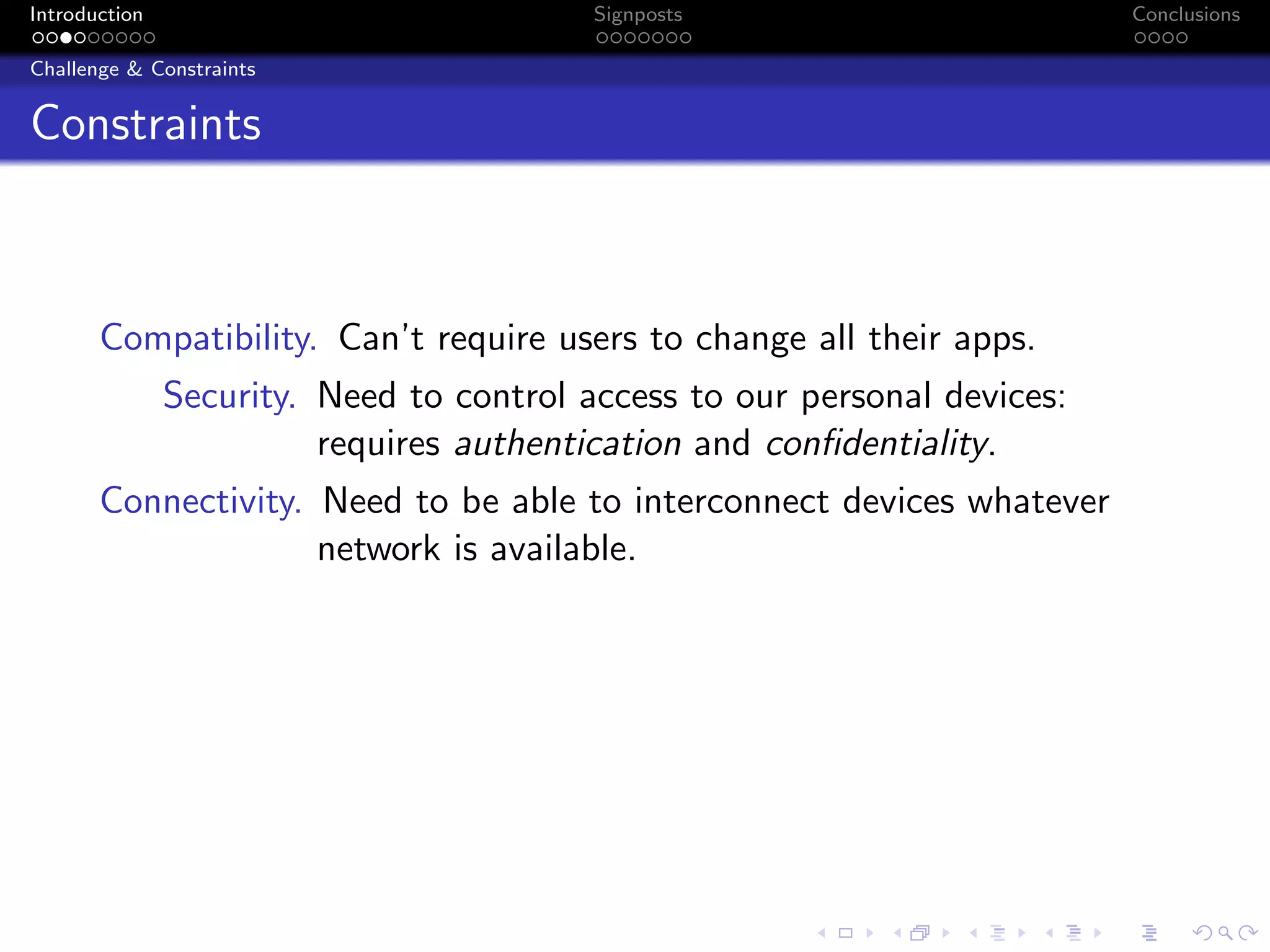Open the Signposts section in header
Screen dimensions: 1270x952
(638, 15)
